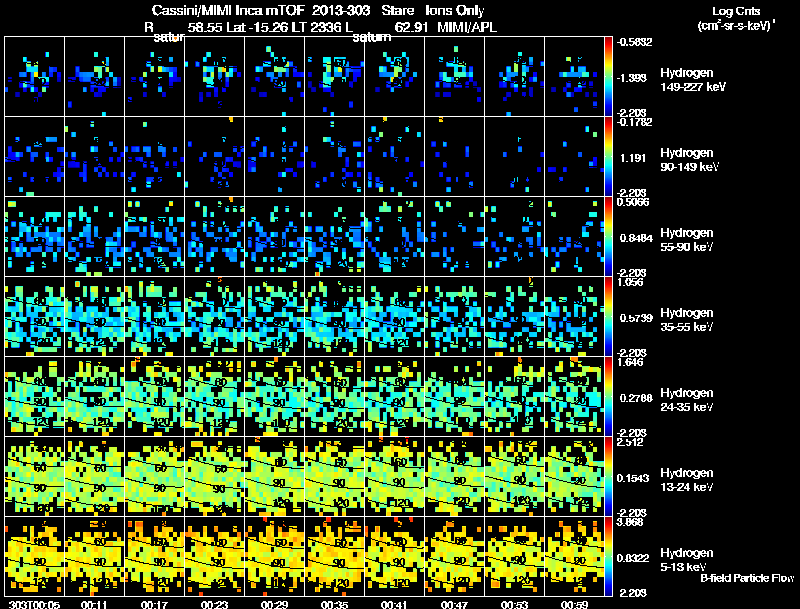Click the color bar for Hydrogen 35-55 keV
Image resolution: width=800 pixels, height=609 pixels.
609,317
